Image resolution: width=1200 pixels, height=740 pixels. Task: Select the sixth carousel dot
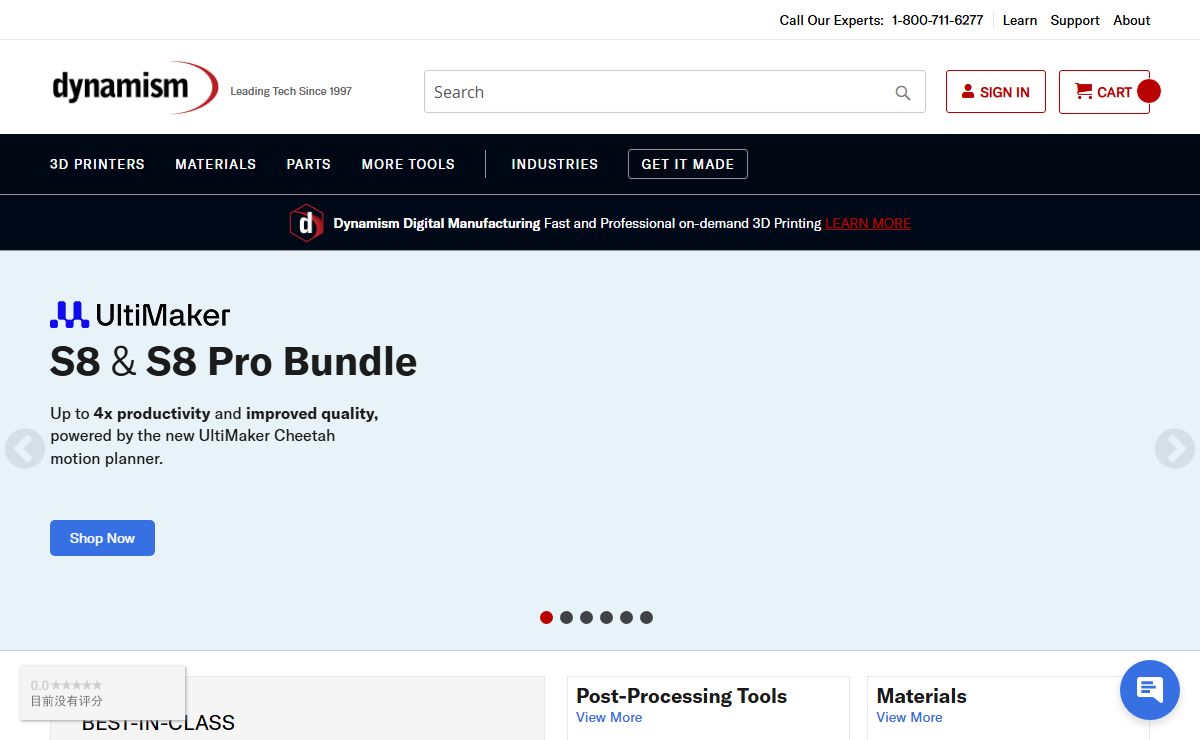[646, 617]
